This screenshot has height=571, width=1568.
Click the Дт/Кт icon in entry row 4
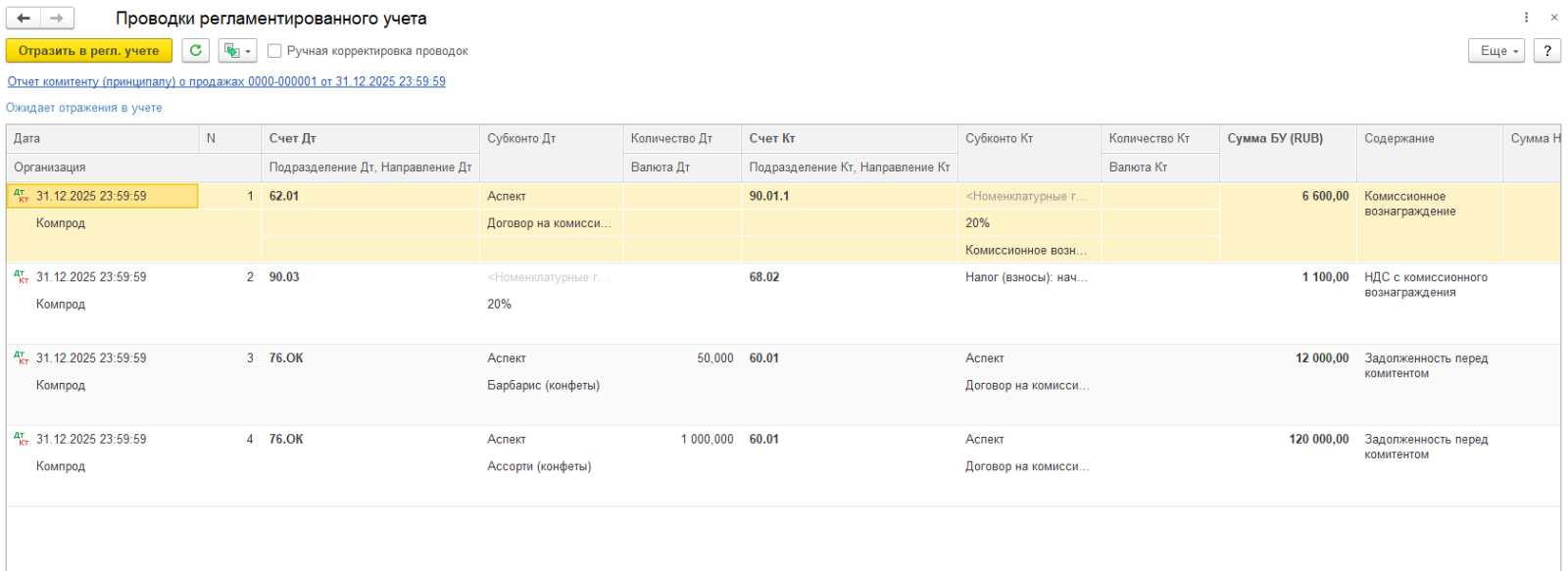[22, 441]
